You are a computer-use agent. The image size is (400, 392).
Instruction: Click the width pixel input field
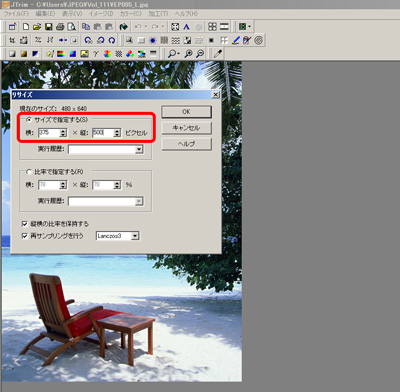(49, 133)
